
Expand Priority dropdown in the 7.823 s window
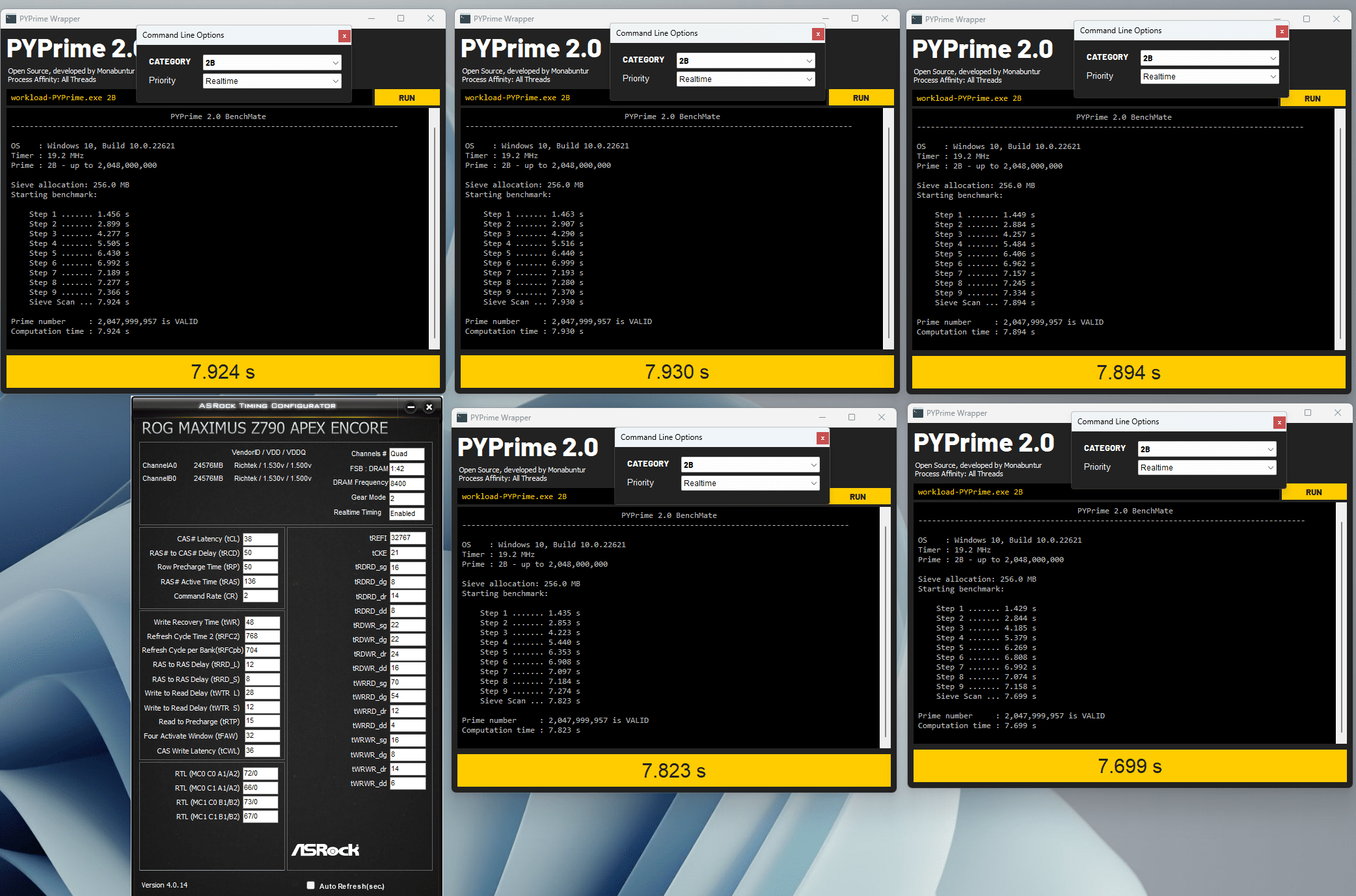pyautogui.click(x=750, y=483)
